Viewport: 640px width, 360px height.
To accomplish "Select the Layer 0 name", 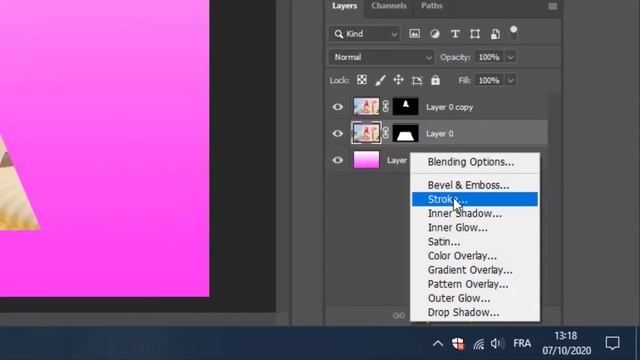I will pos(440,133).
